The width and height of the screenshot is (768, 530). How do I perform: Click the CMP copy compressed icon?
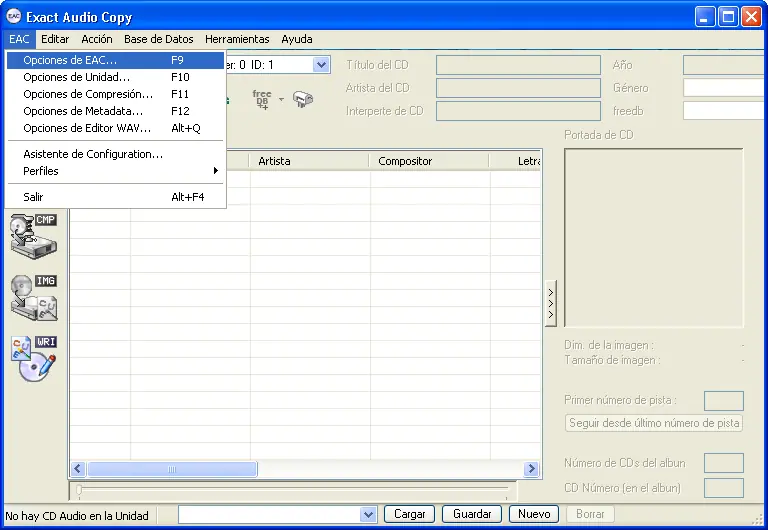coord(33,236)
